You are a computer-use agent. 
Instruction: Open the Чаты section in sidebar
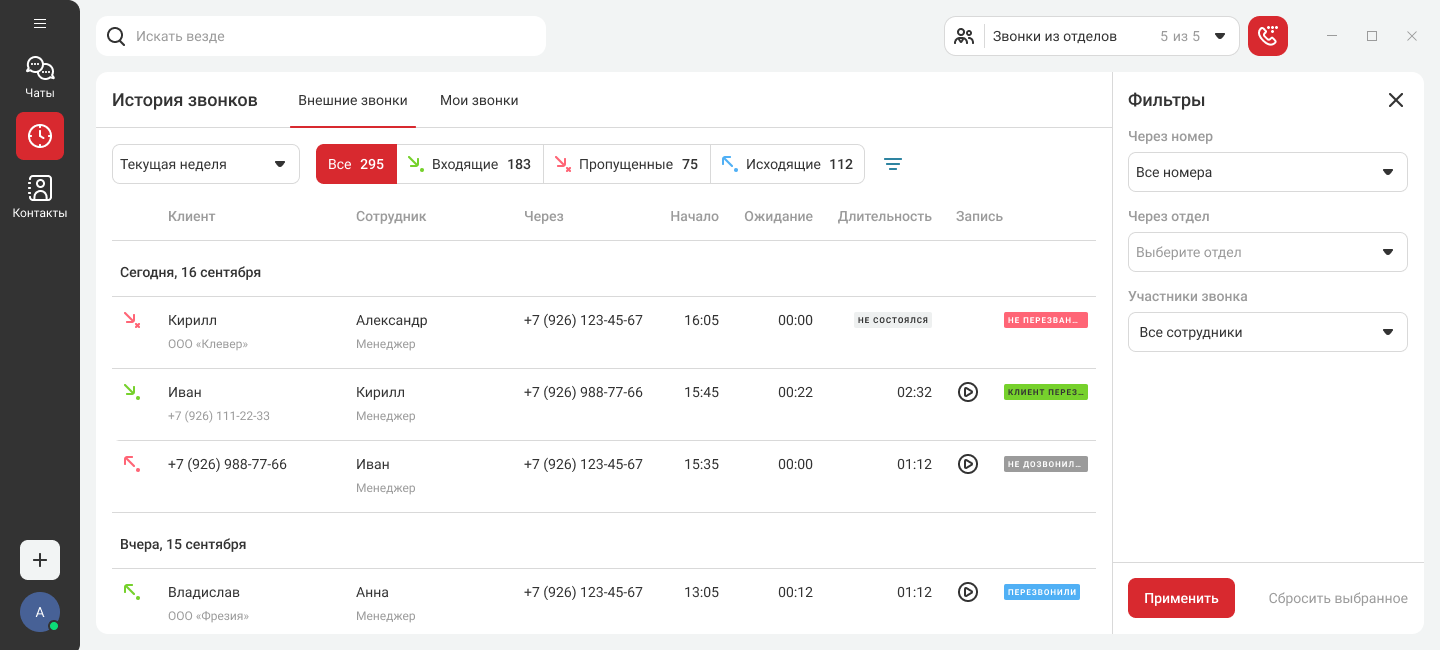pos(40,77)
